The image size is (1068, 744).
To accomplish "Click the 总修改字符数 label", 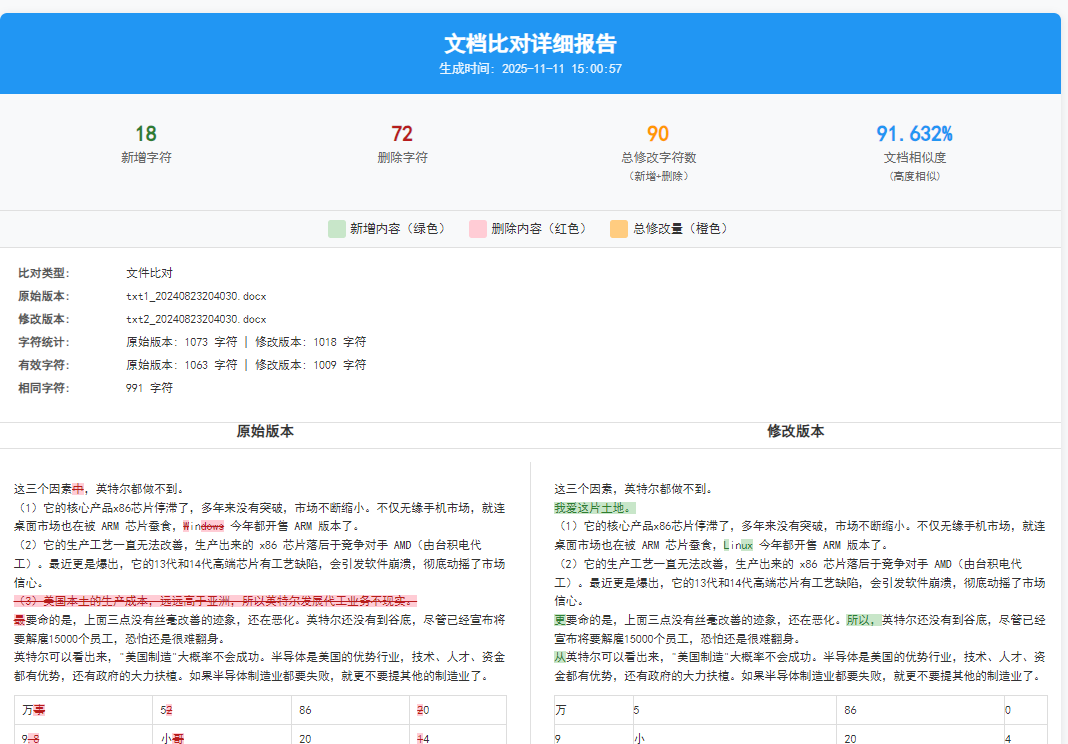I will pyautogui.click(x=658, y=157).
